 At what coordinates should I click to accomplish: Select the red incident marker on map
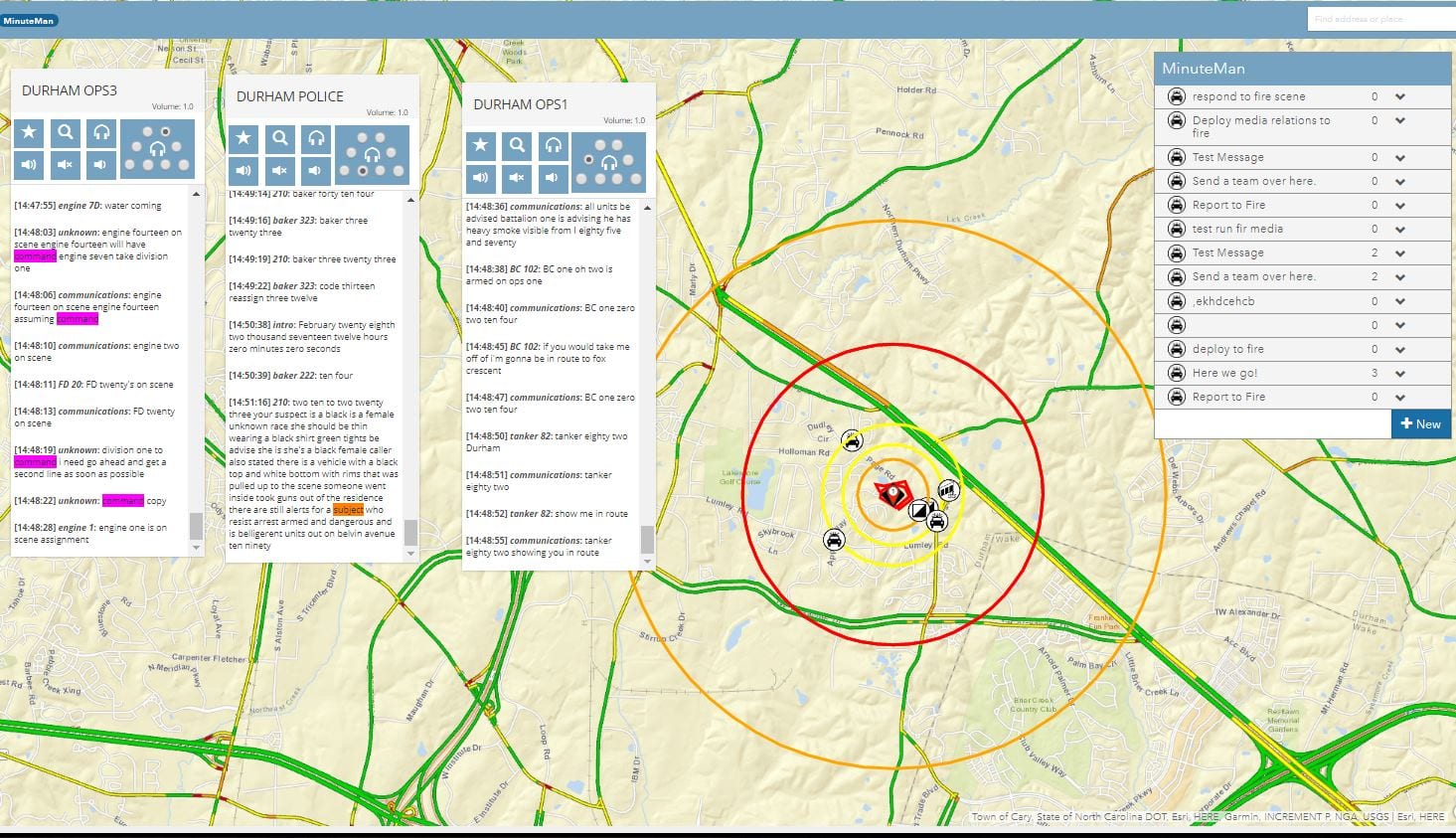tap(891, 494)
